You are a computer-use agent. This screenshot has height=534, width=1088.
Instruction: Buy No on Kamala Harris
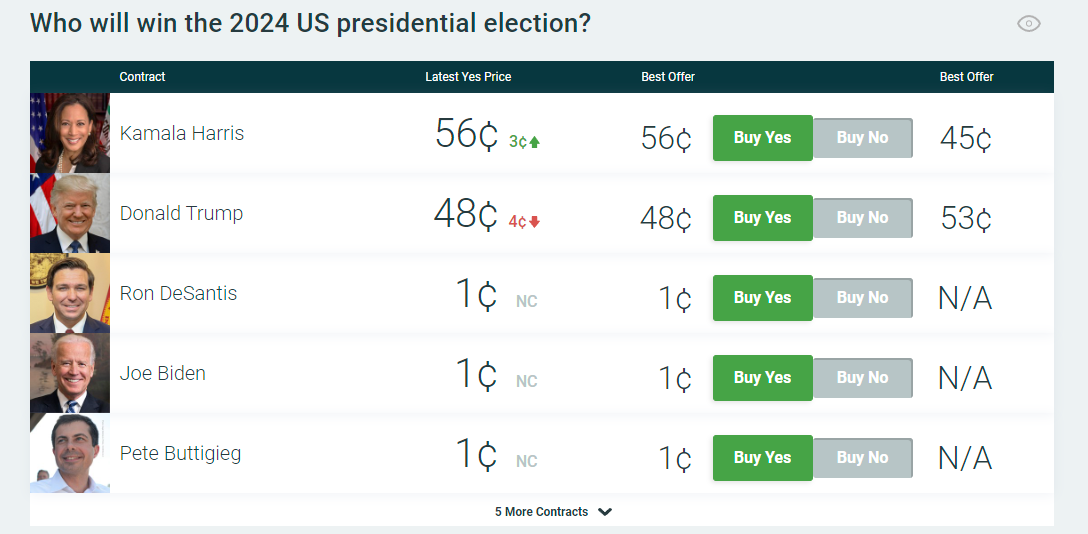(862, 138)
